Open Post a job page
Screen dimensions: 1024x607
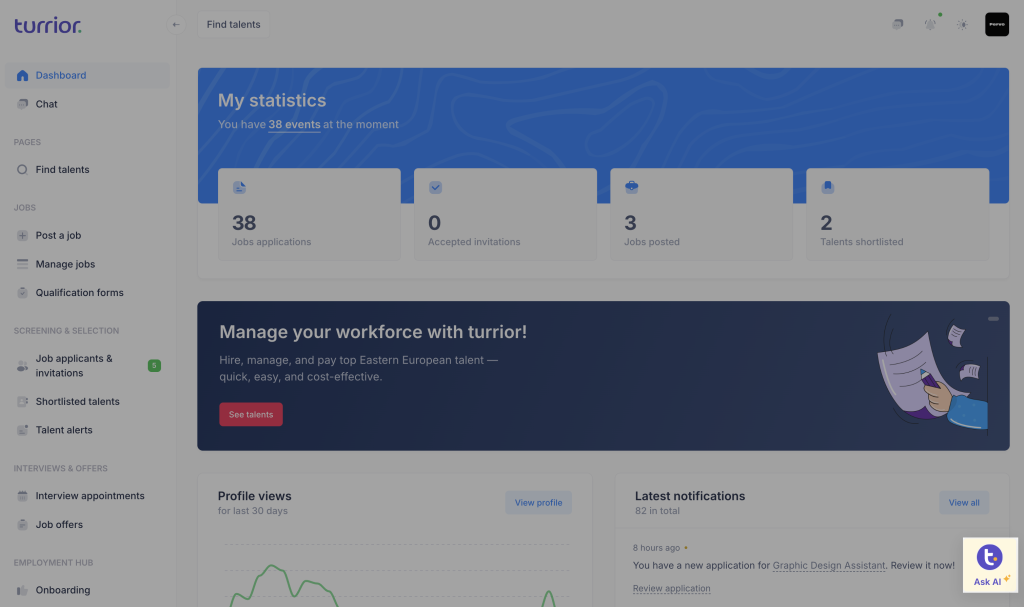coord(88,235)
